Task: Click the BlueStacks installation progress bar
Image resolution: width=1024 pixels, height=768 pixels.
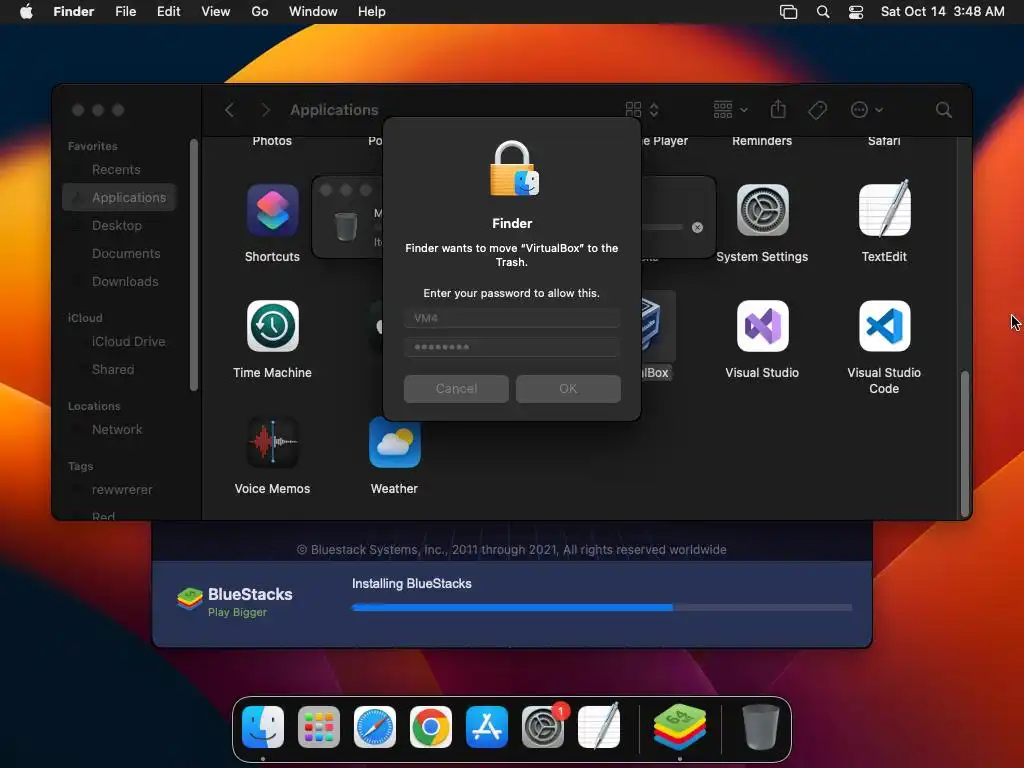Action: [601, 607]
